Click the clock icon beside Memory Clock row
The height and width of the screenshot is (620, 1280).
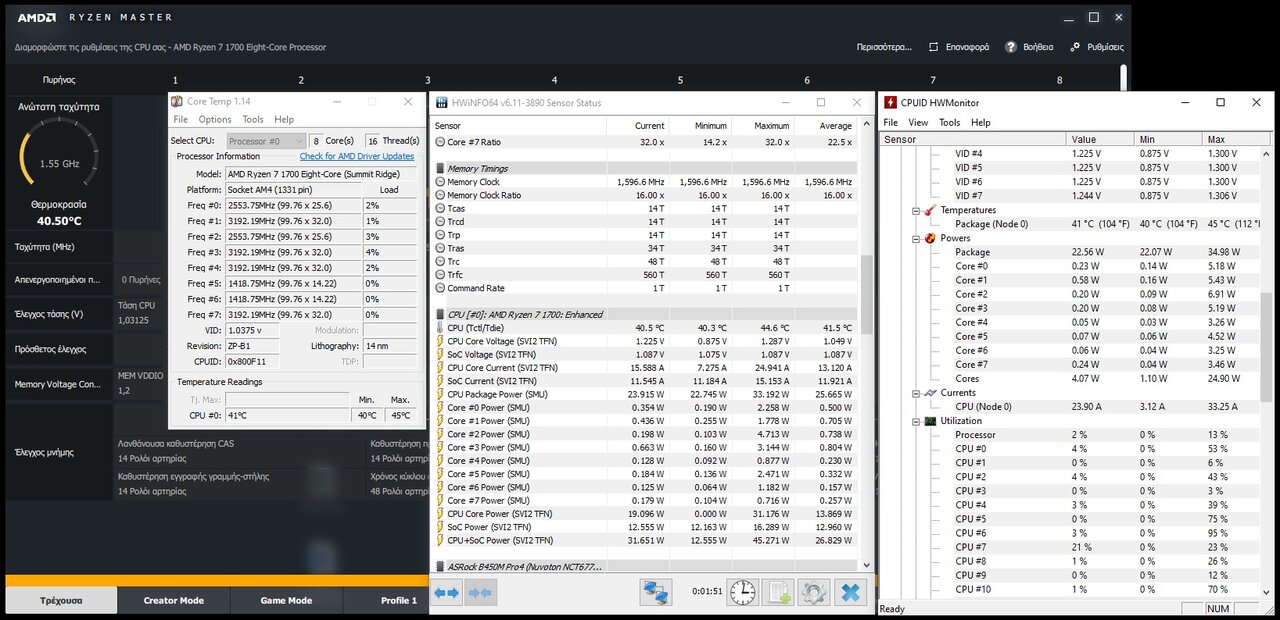click(x=440, y=182)
